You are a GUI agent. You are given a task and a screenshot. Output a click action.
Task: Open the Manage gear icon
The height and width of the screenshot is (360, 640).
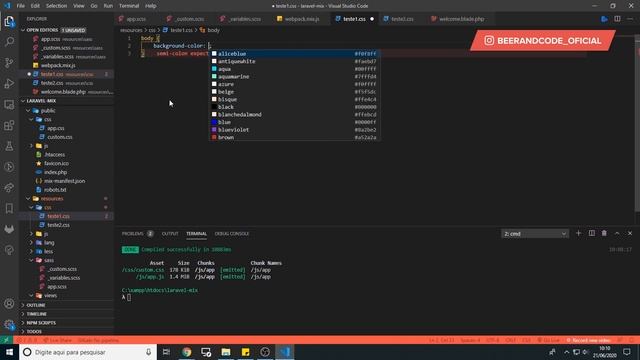tap(9, 324)
